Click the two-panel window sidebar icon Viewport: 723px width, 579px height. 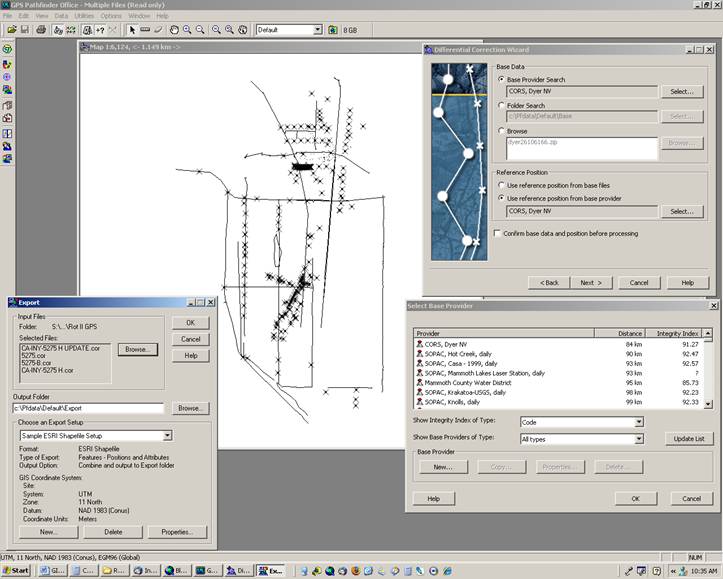pos(7,134)
